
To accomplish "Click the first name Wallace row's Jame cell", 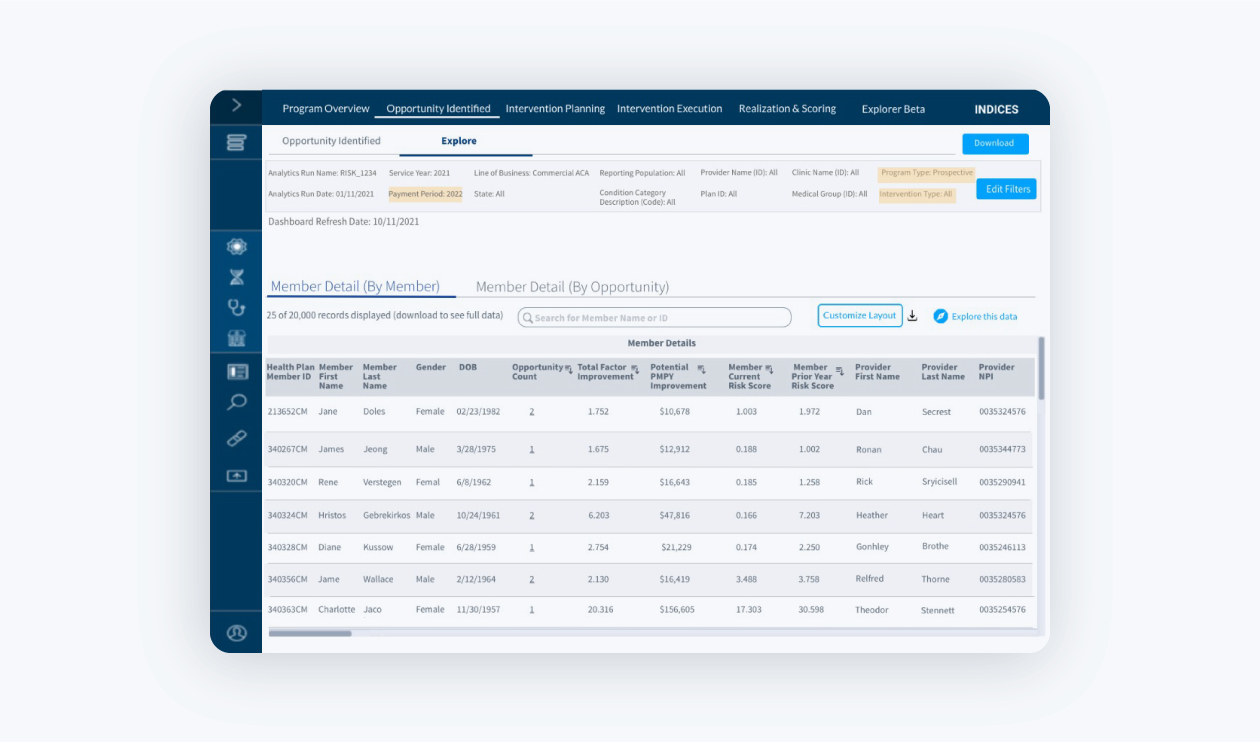I will (329, 580).
